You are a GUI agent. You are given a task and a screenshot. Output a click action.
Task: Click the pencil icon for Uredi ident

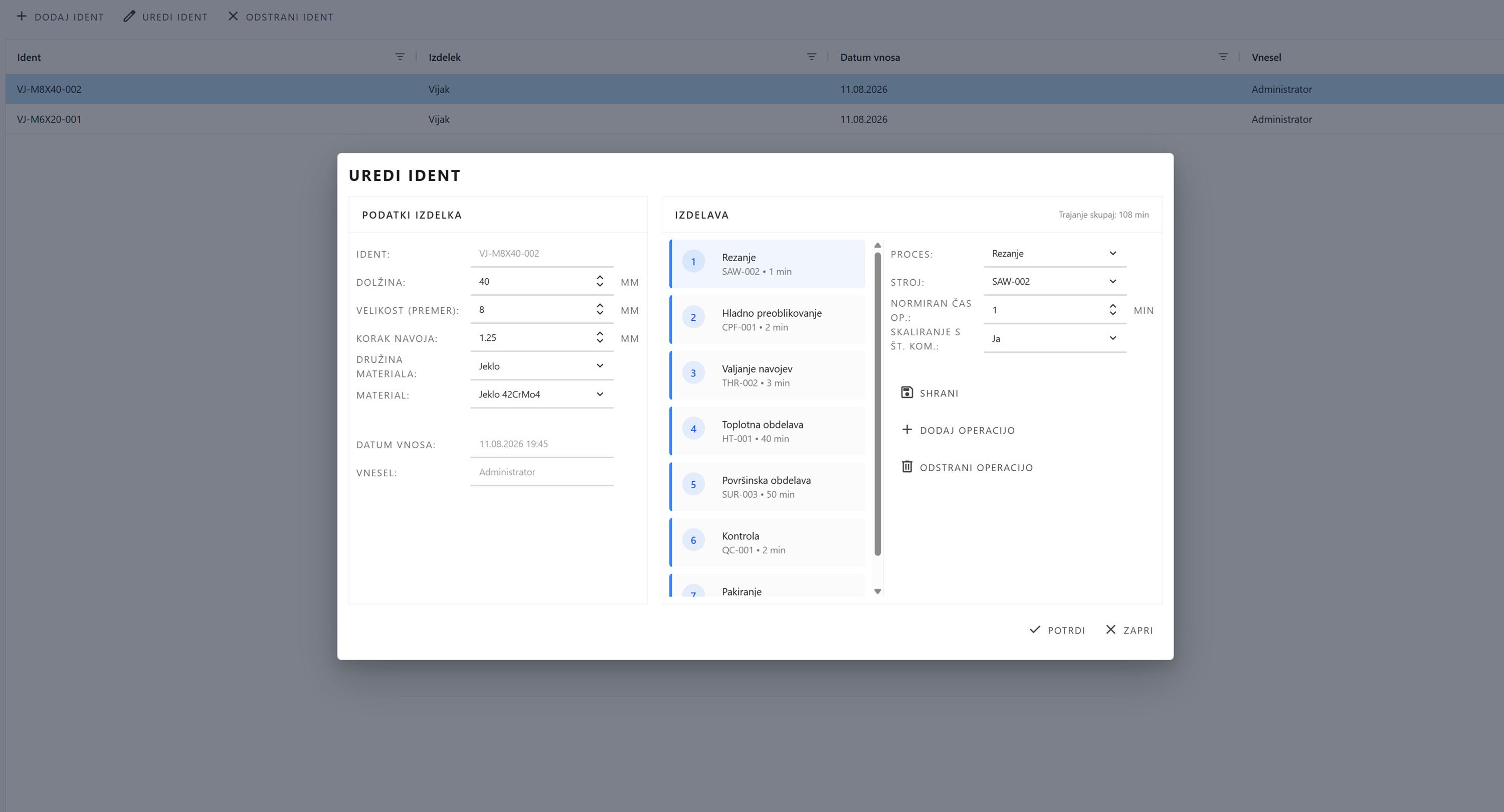click(x=129, y=17)
